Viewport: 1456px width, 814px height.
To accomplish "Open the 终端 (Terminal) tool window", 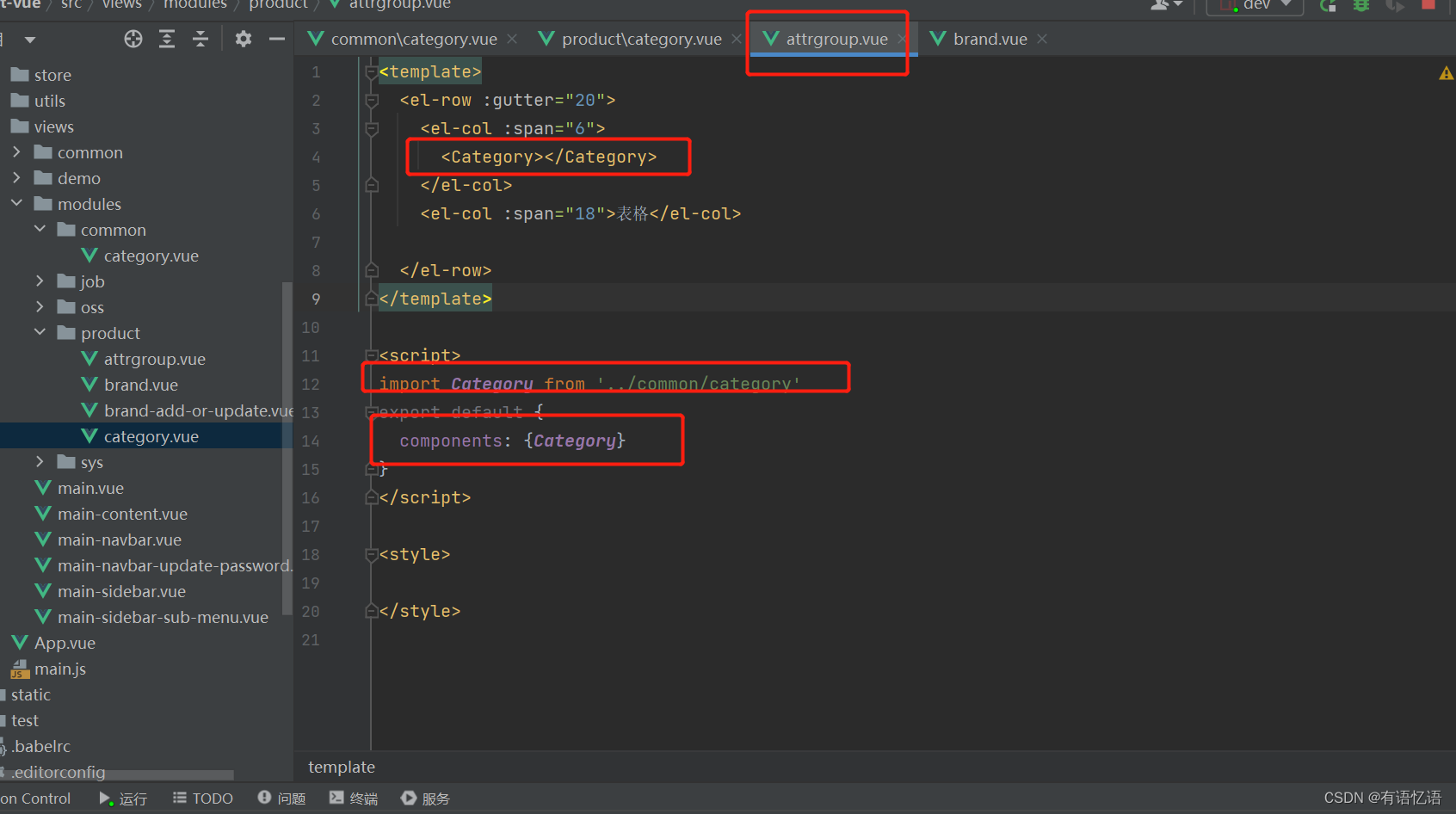I will [354, 799].
